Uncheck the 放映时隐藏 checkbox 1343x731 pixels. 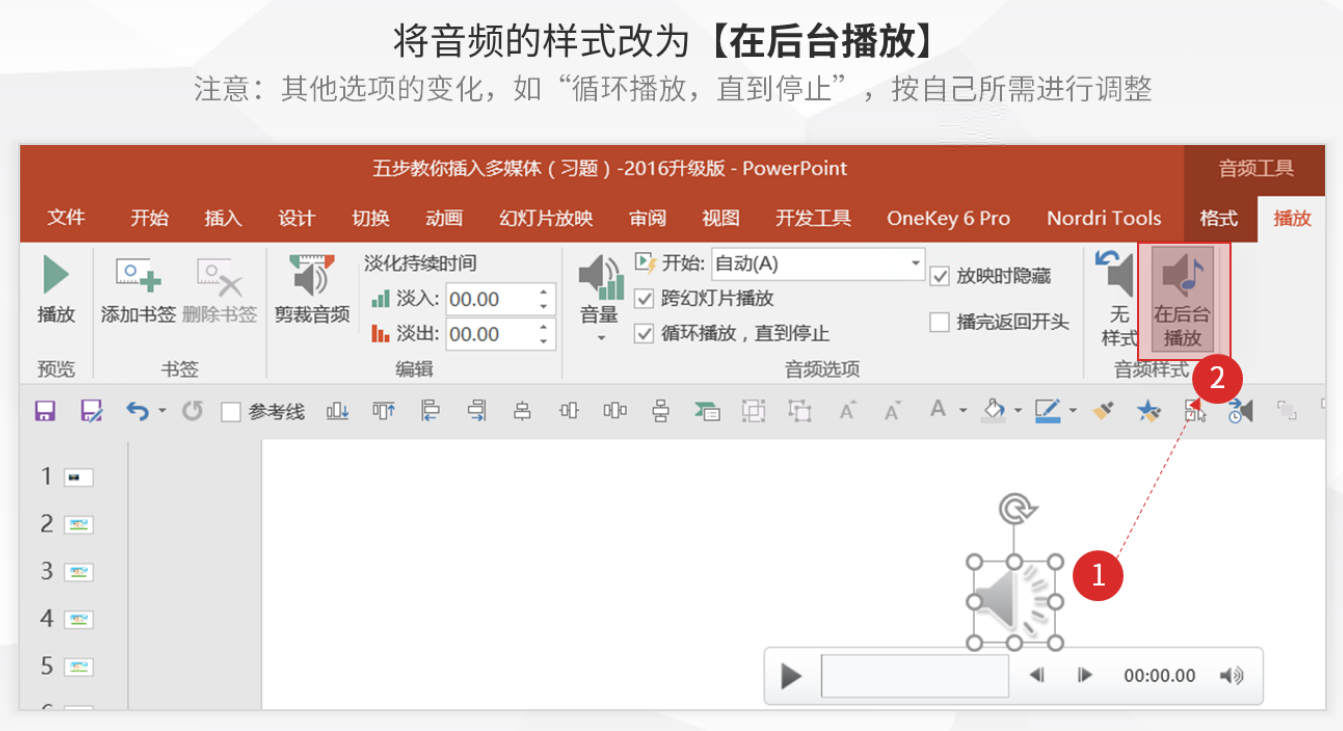(939, 275)
